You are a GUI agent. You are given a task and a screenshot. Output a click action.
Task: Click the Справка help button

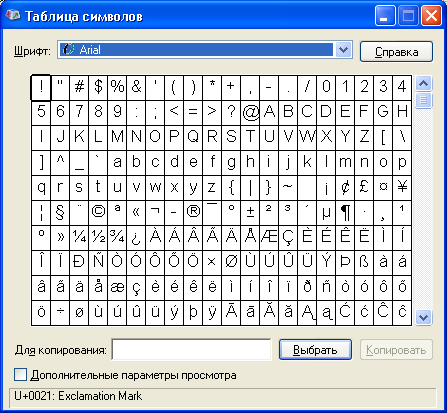pyautogui.click(x=396, y=52)
